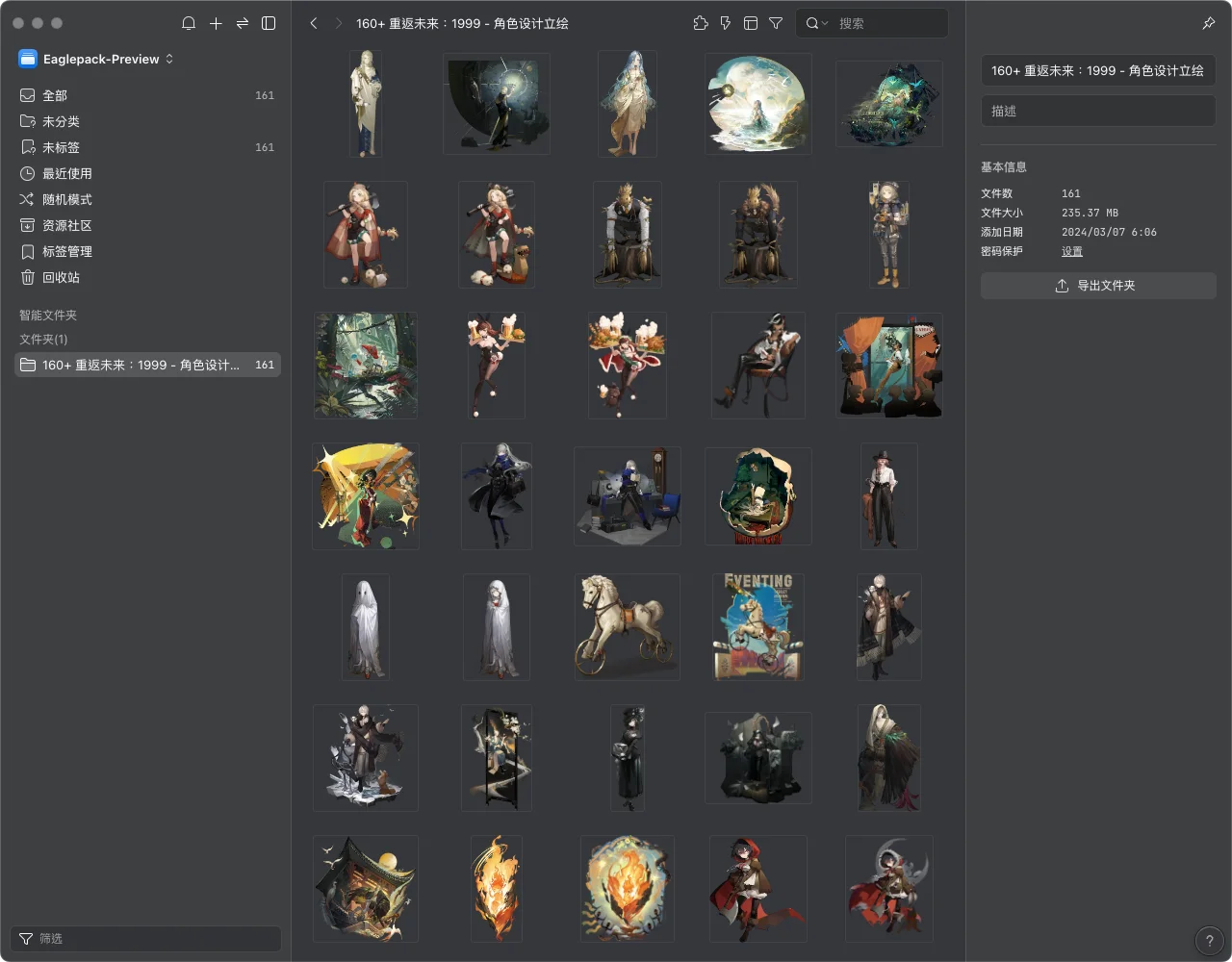Click the 筛选 filter field at sidebar bottom
This screenshot has height=962, width=1232.
click(x=146, y=939)
